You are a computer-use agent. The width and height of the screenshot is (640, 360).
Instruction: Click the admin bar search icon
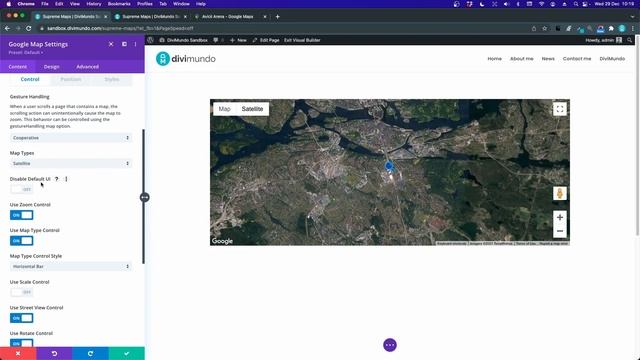[x=630, y=40]
